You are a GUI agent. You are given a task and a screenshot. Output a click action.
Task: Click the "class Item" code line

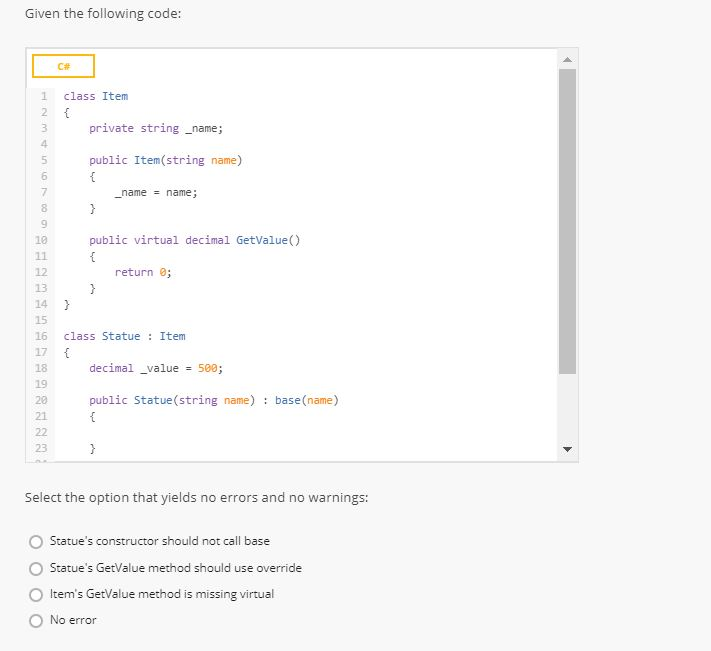click(96, 96)
